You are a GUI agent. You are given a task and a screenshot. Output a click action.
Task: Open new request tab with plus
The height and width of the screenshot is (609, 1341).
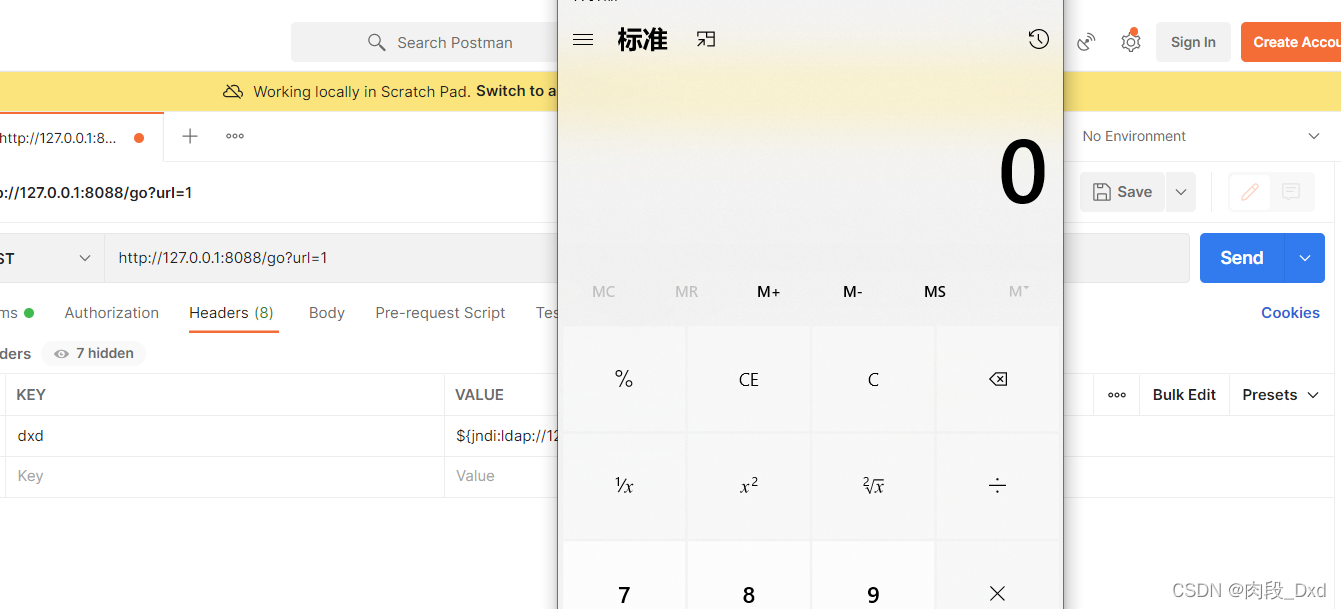[190, 136]
